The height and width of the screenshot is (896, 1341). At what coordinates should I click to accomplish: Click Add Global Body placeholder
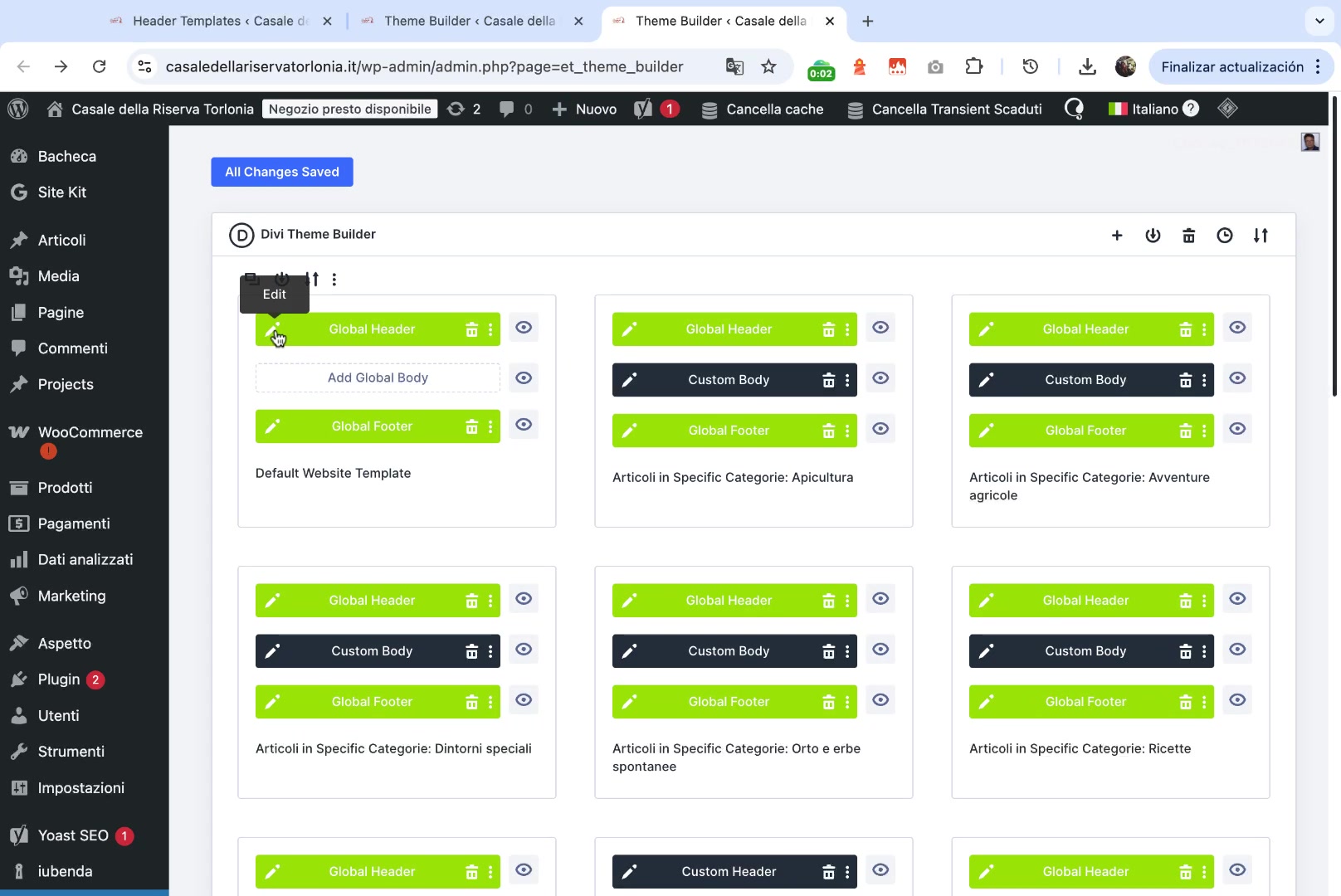pyautogui.click(x=378, y=377)
